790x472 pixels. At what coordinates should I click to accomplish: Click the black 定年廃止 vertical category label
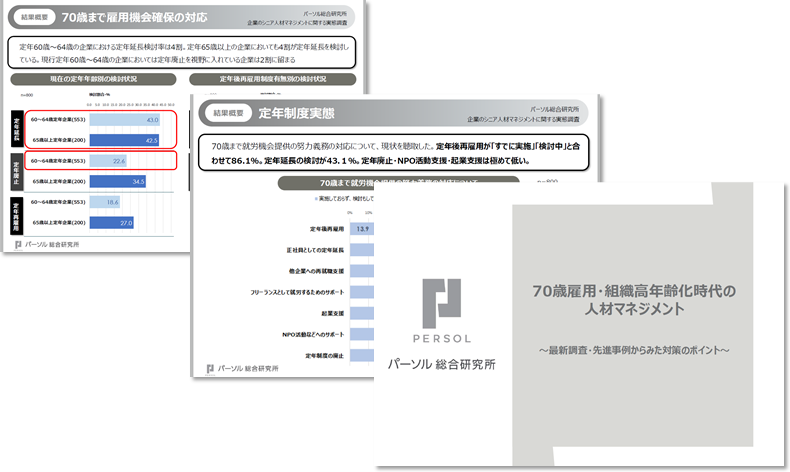coord(16,170)
